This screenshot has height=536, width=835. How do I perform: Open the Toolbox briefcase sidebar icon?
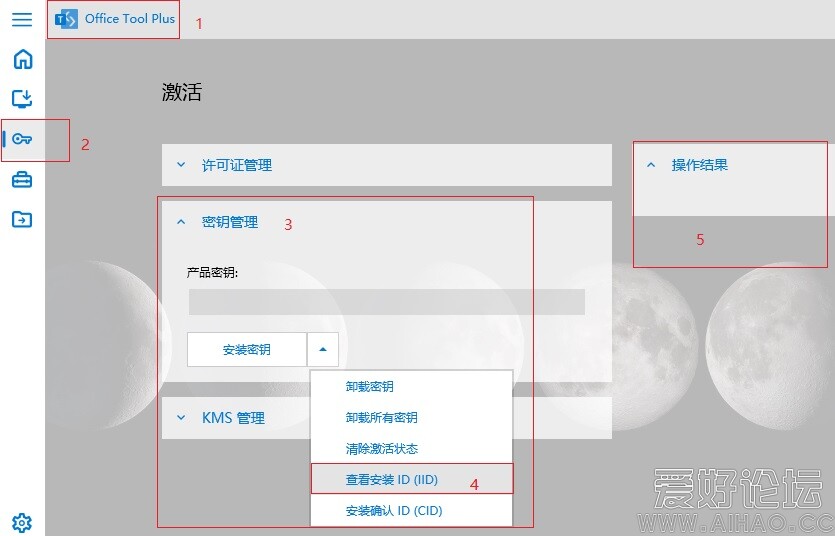[22, 180]
